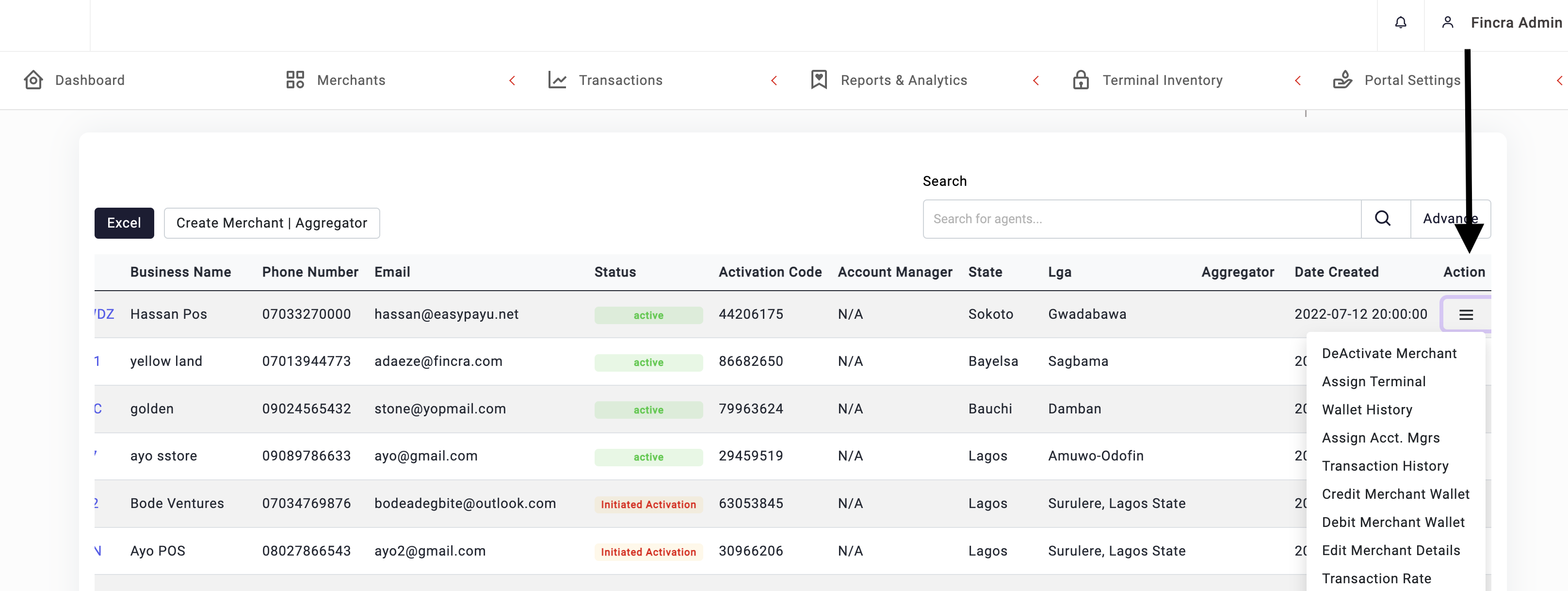
Task: Click the Bode Ventures business name
Action: [x=177, y=503]
